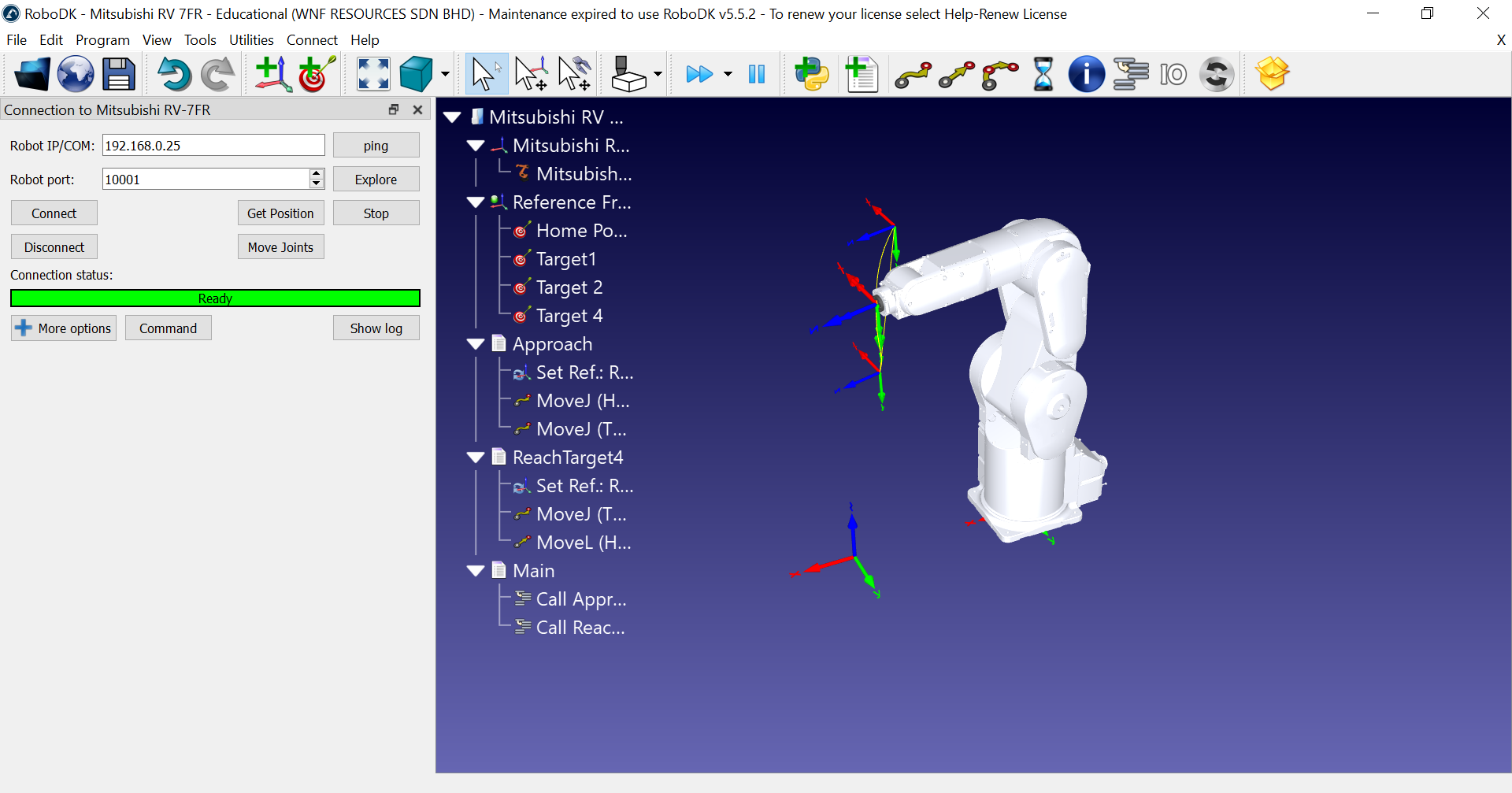Collapse the Approach program tree node

[476, 344]
